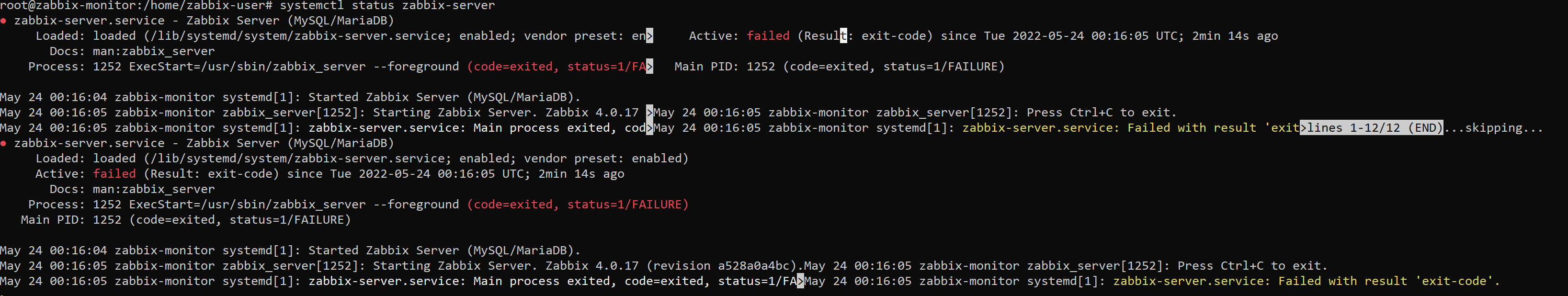The image size is (1568, 296).
Task: Click the truncation marker after red "status=1/FA"
Action: click(649, 67)
